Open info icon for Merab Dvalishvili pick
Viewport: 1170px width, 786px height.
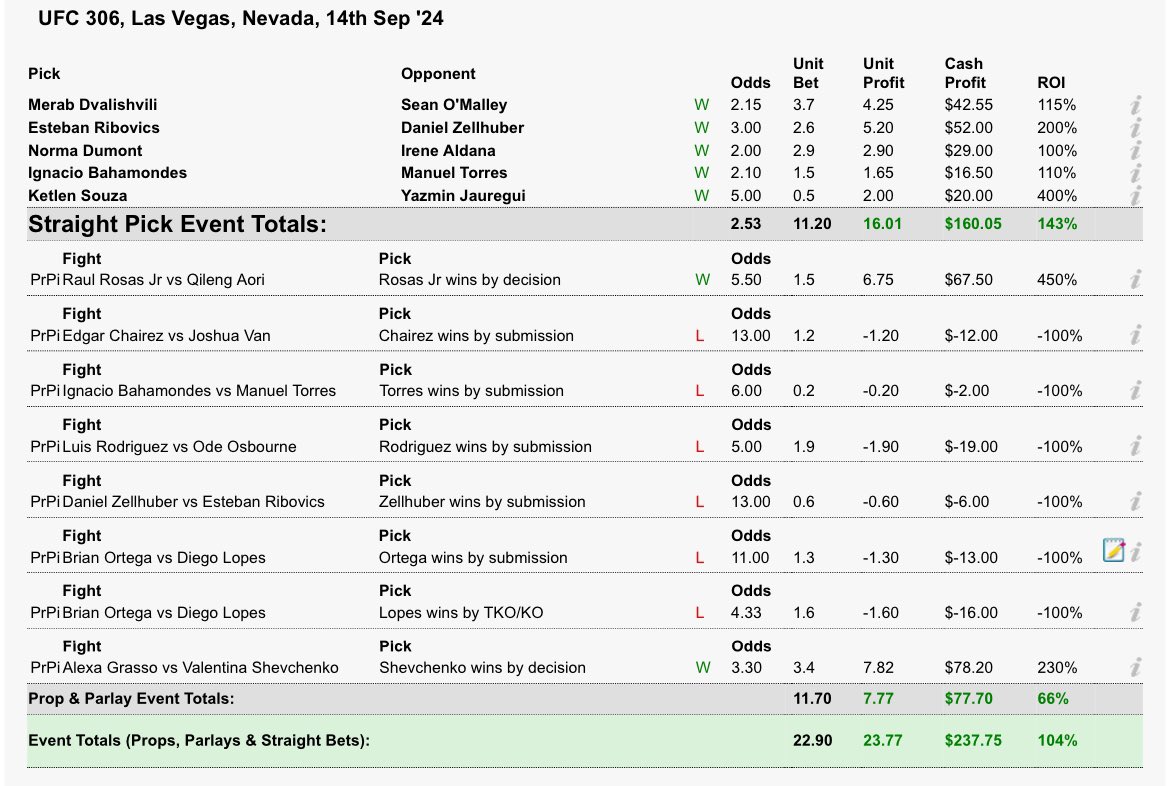coord(1135,105)
